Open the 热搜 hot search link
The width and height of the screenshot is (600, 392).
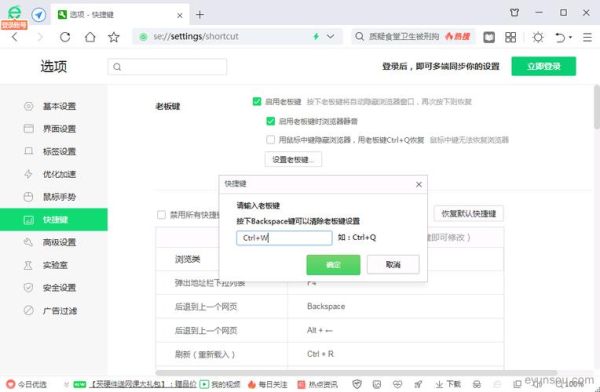458,36
